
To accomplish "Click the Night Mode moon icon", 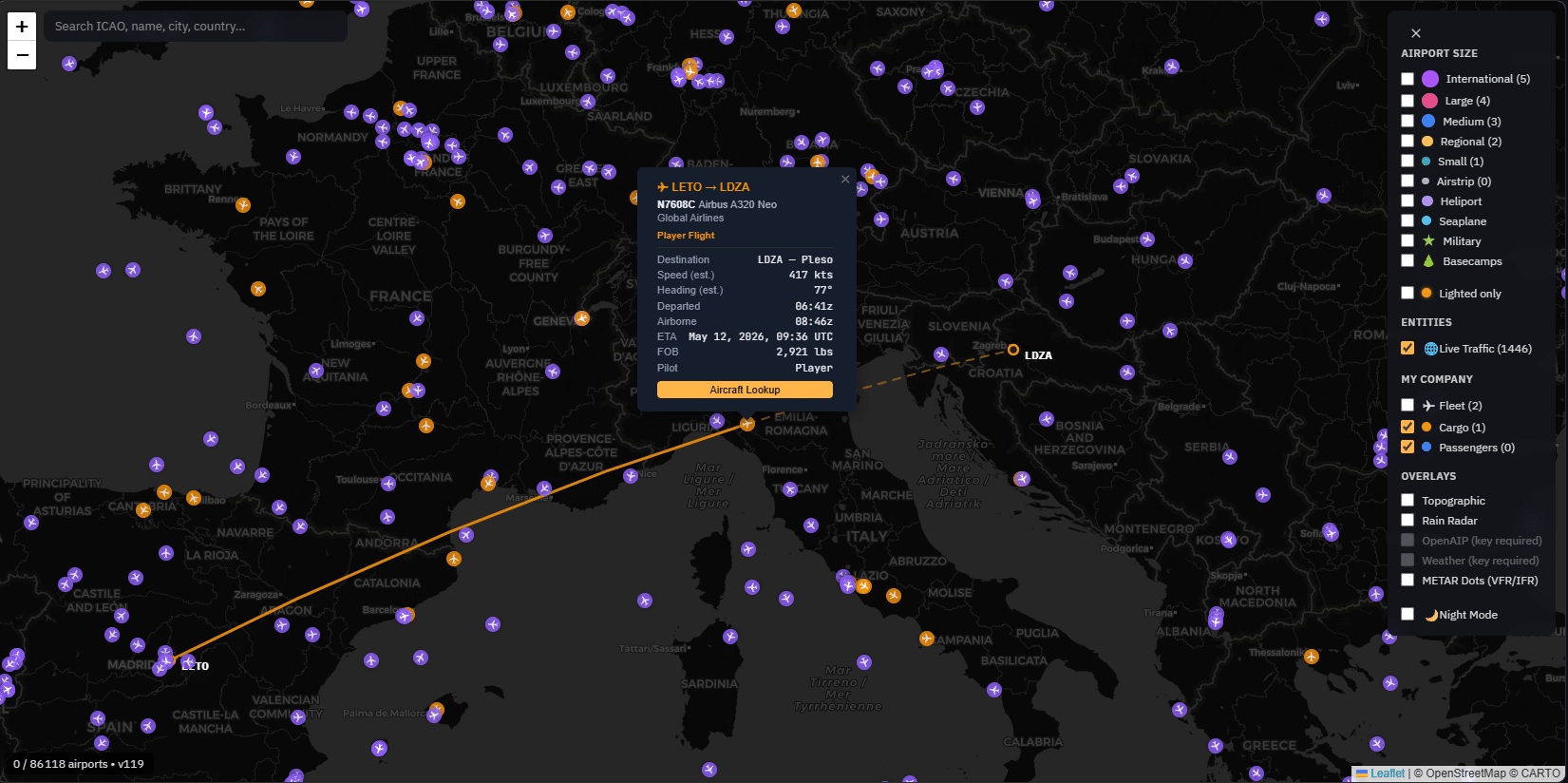I will pos(1430,615).
